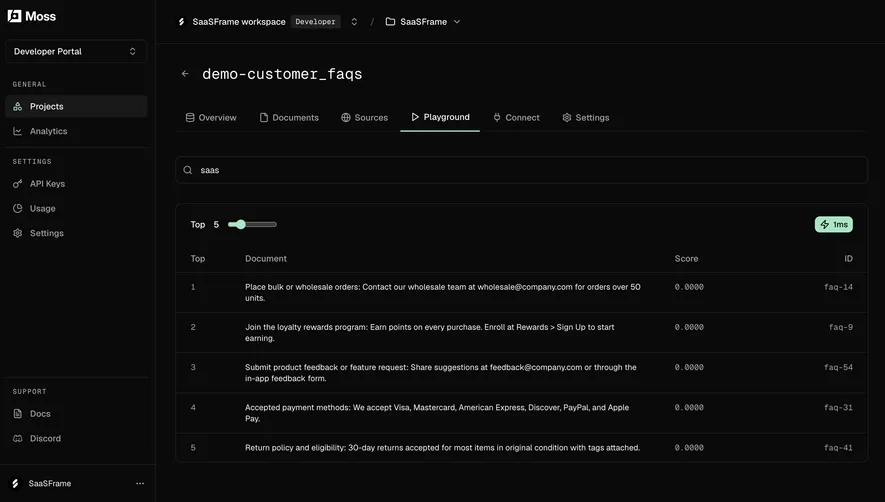Click the ID column header

pos(848,259)
